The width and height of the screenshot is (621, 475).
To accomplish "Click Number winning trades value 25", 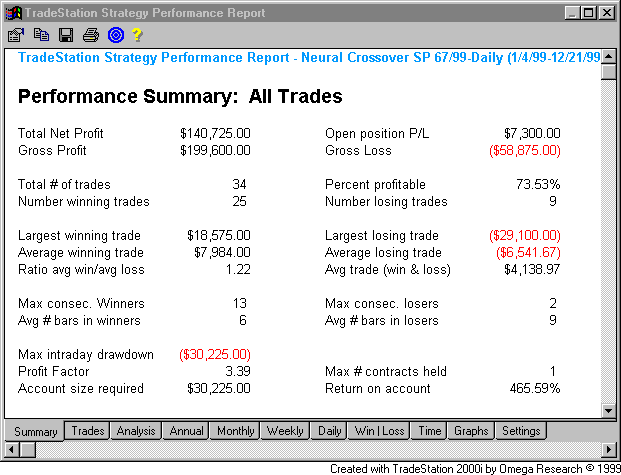I will click(239, 201).
